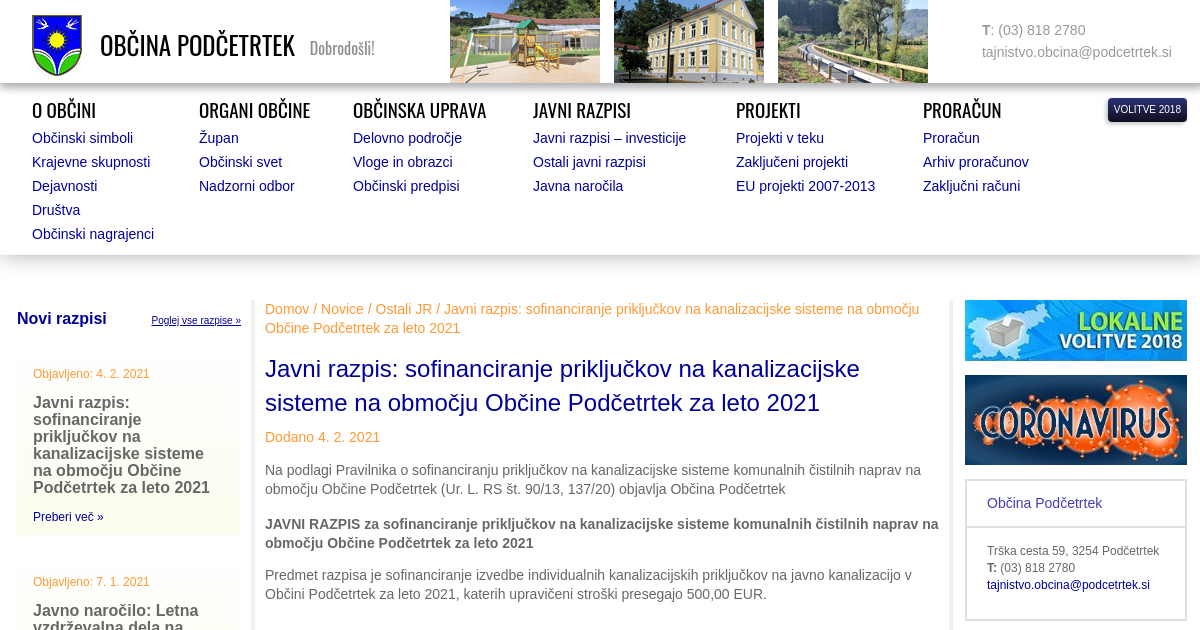Click the Občina Podčetrtek site title
Image resolution: width=1200 pixels, height=630 pixels.
(x=197, y=46)
